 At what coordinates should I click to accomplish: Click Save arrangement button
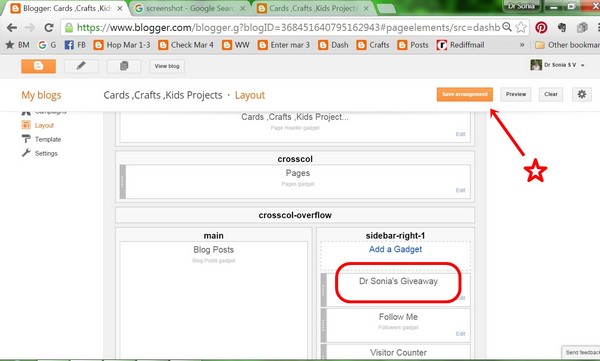(x=465, y=94)
